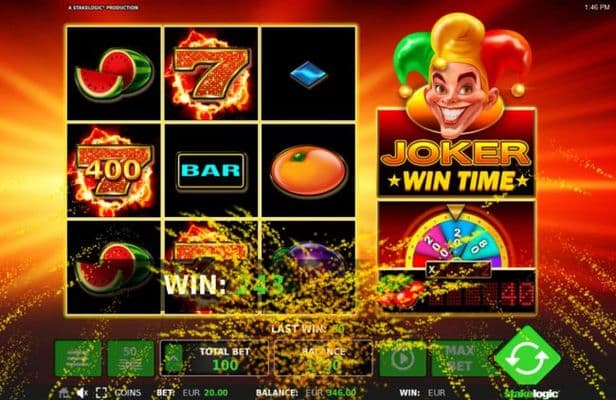Click the orange fruit symbol

pos(308,171)
